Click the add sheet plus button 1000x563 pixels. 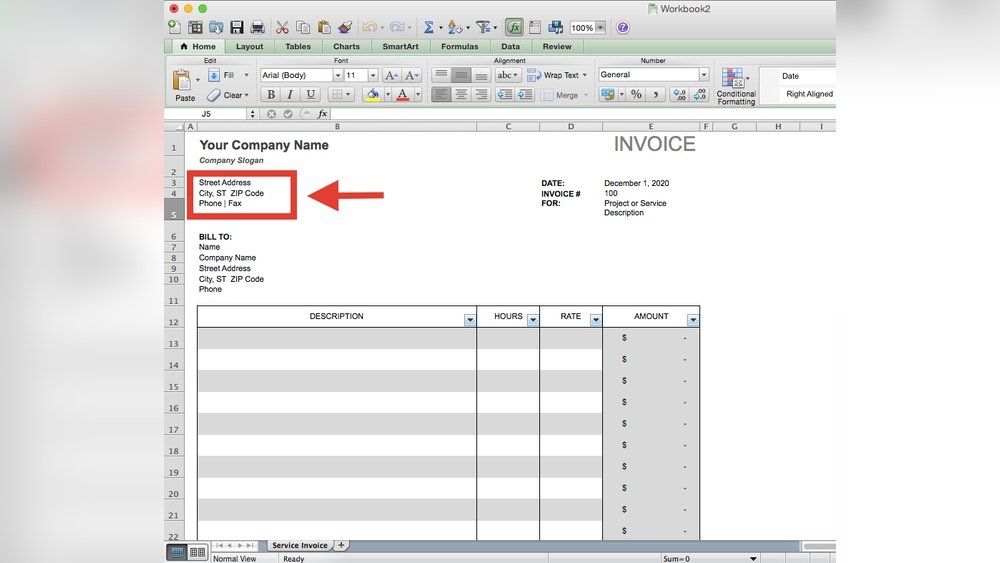(x=342, y=545)
